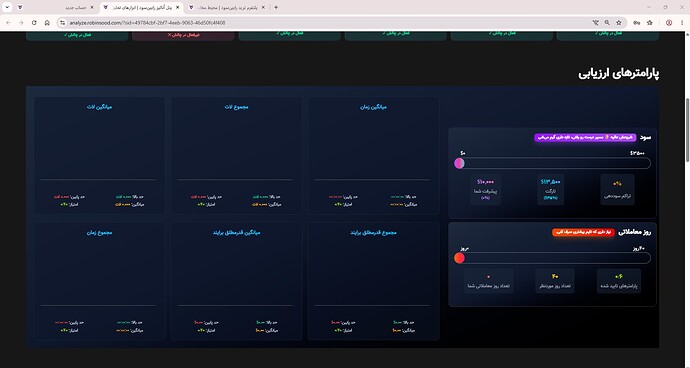
Task: Open the password manager key icon
Action: tap(636, 22)
